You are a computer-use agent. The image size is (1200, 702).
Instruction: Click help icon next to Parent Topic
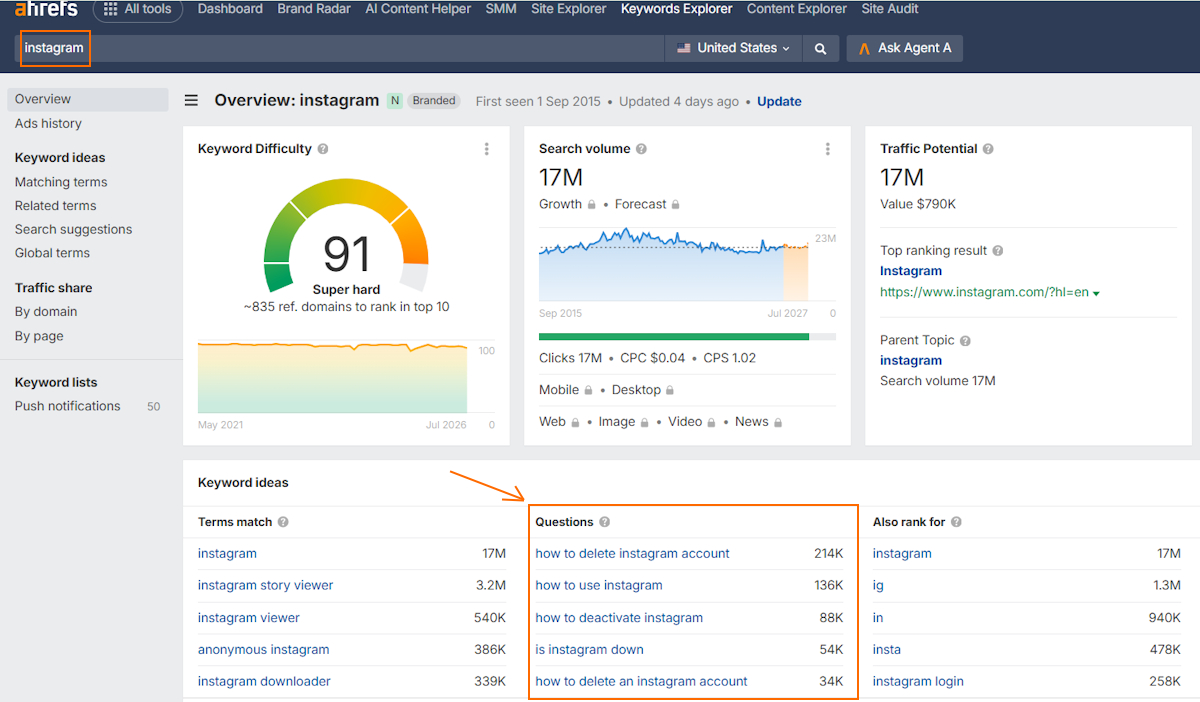(x=965, y=341)
